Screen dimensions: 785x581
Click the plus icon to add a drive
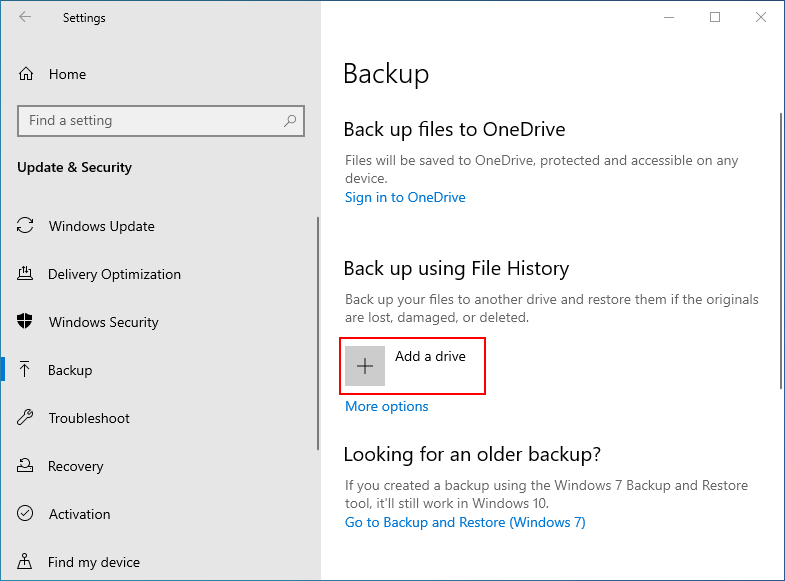[365, 366]
